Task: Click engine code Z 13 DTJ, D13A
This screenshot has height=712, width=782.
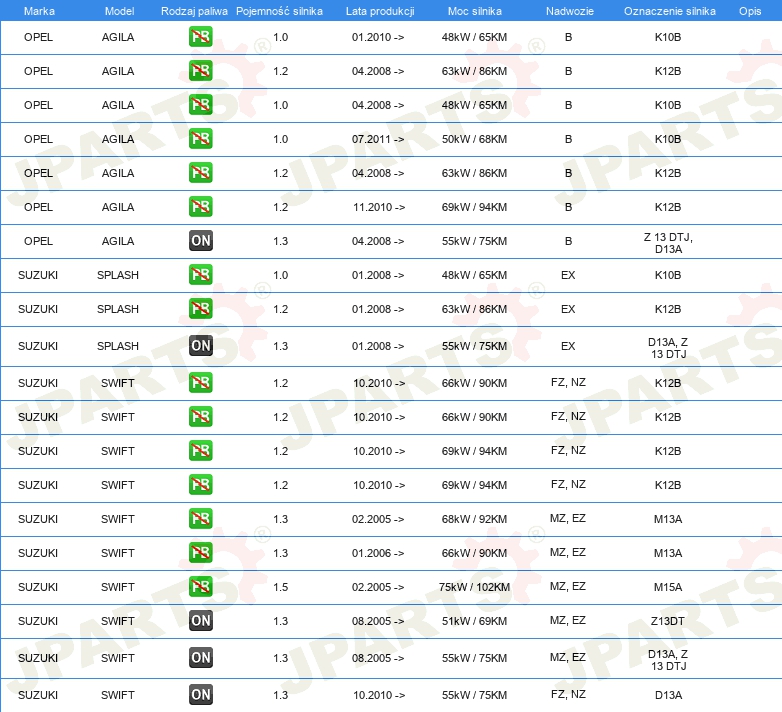Action: coord(668,243)
